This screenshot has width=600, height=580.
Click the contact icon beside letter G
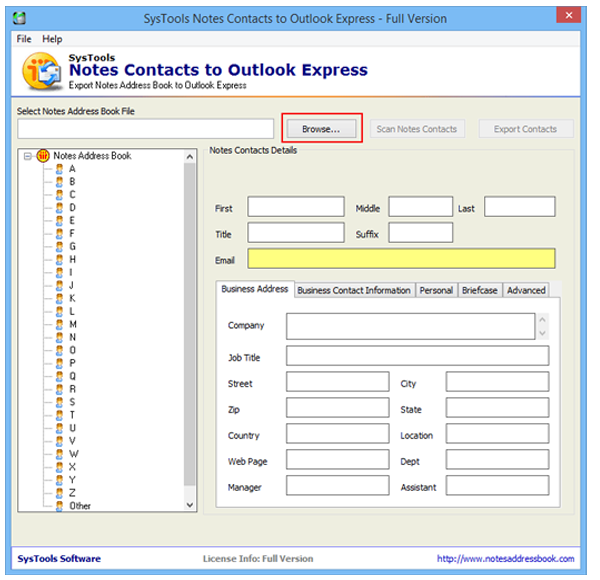click(x=59, y=246)
